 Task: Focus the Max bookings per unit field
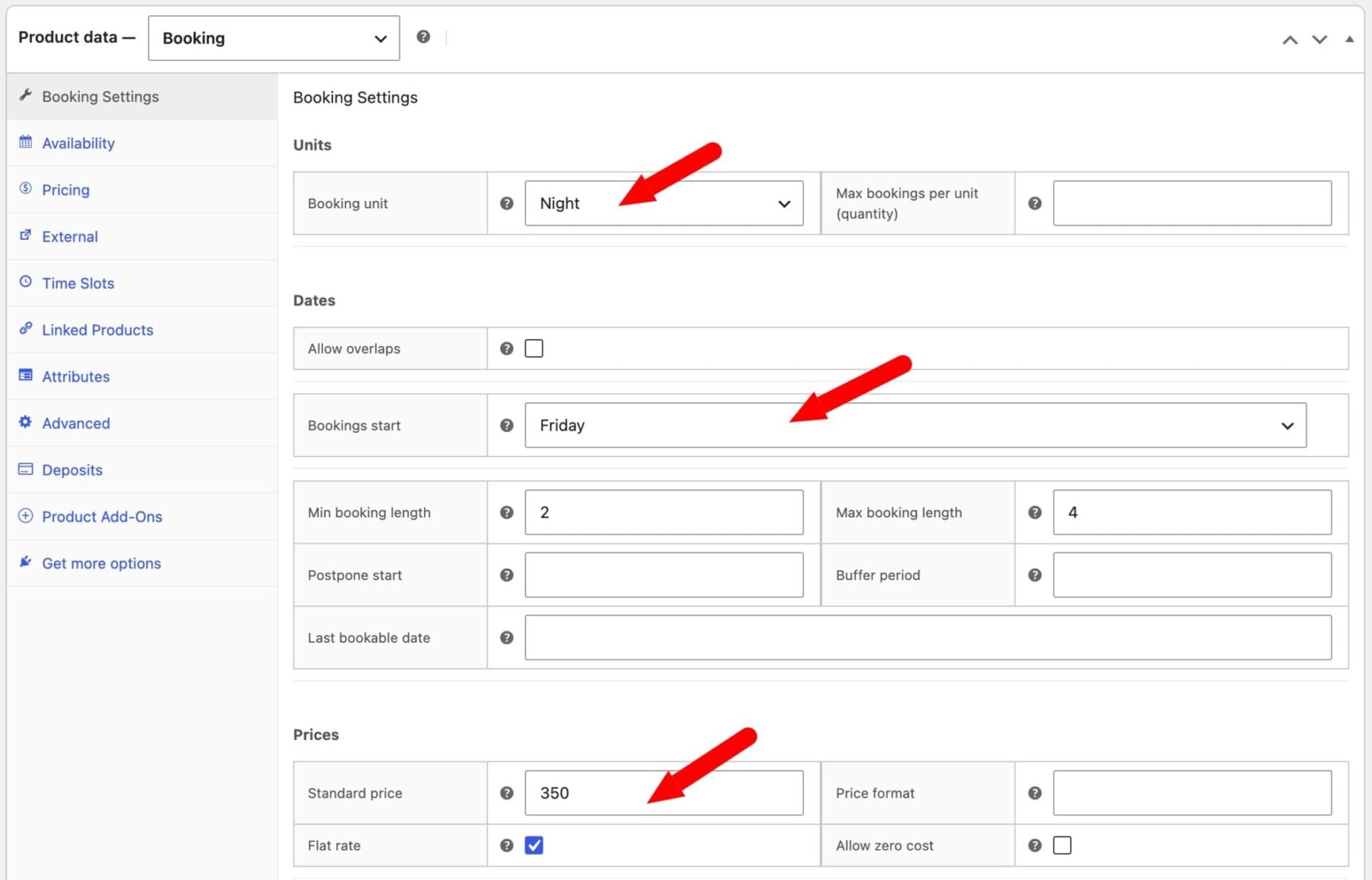(x=1192, y=203)
